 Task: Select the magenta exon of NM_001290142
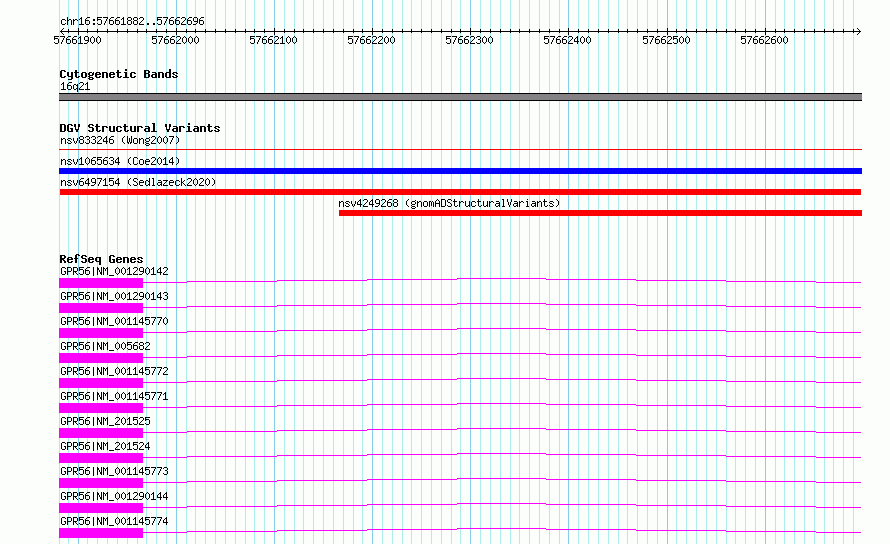(x=101, y=283)
